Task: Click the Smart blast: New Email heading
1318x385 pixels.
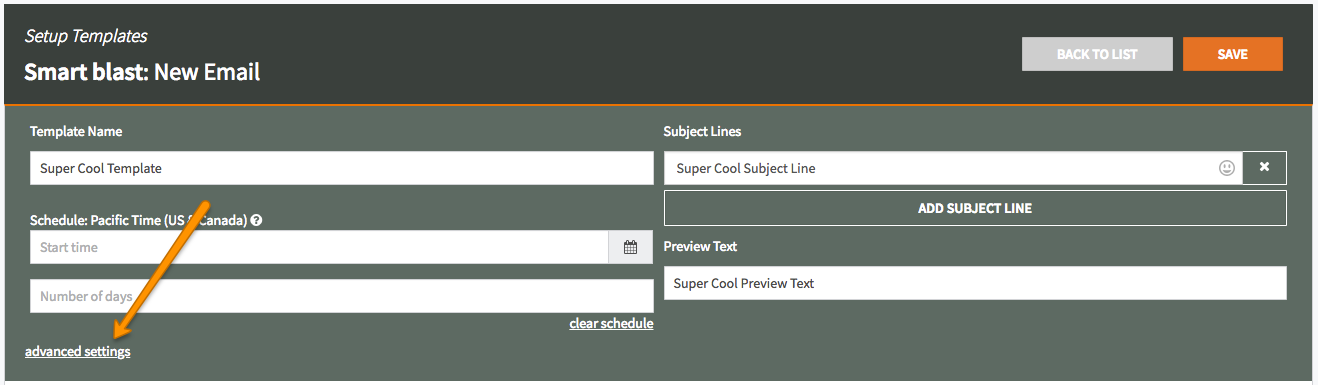Action: (142, 72)
